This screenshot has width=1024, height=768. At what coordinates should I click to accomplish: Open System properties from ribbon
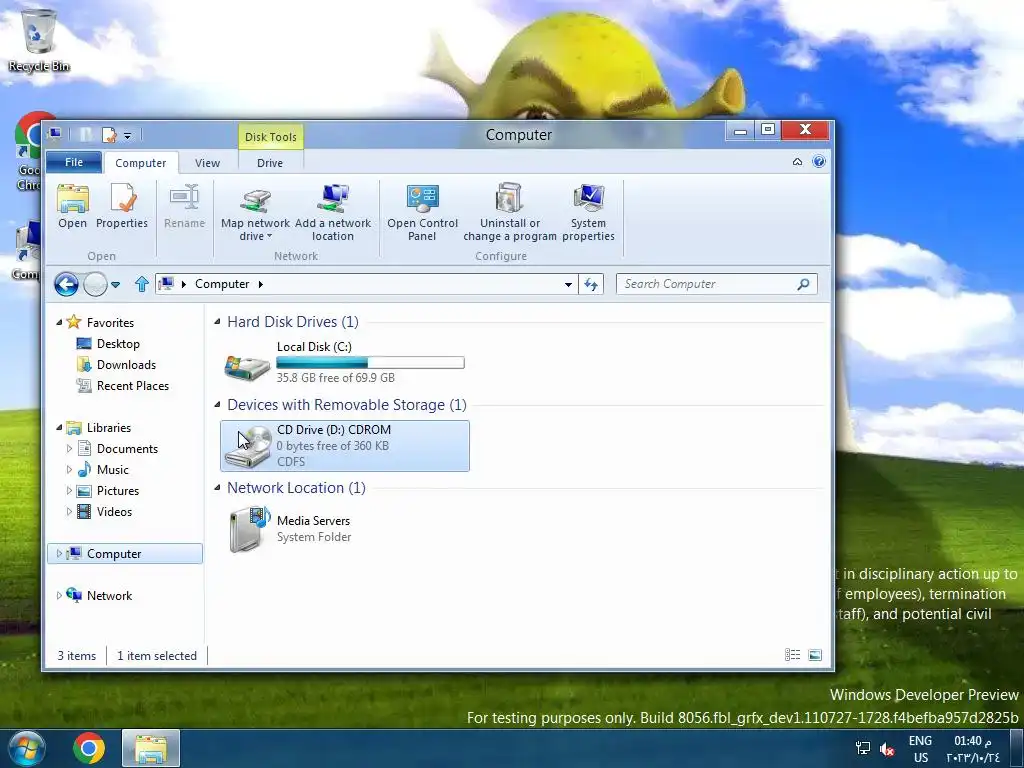point(588,213)
